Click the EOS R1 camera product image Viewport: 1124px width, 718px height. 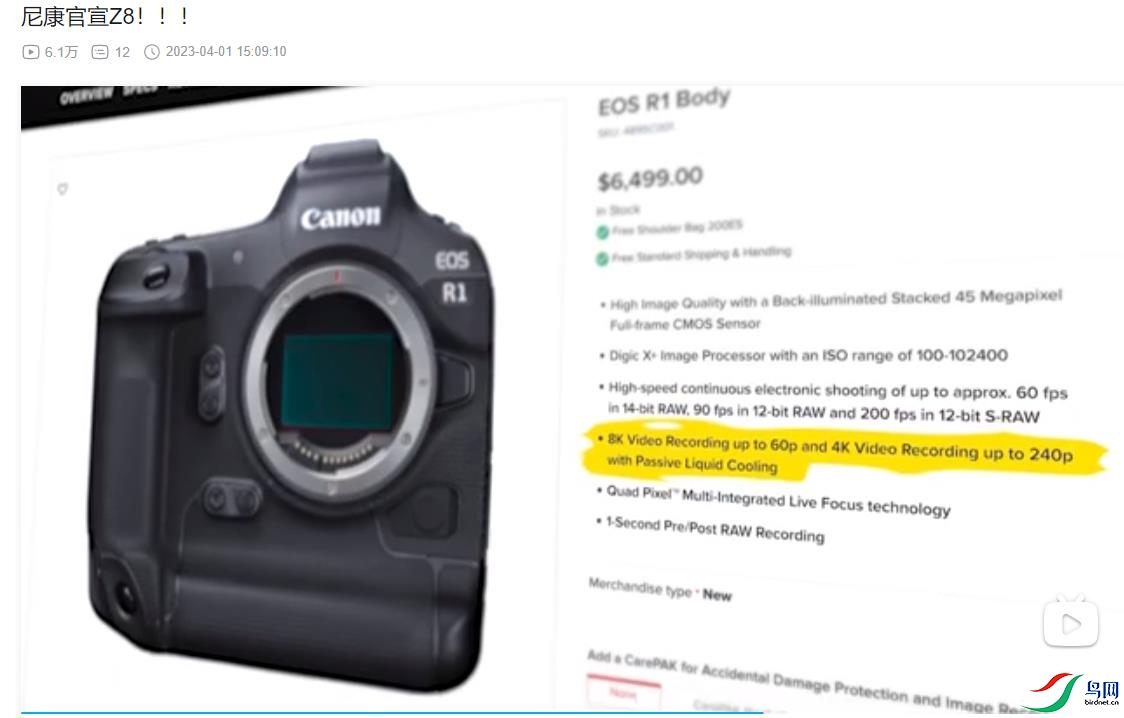292,414
